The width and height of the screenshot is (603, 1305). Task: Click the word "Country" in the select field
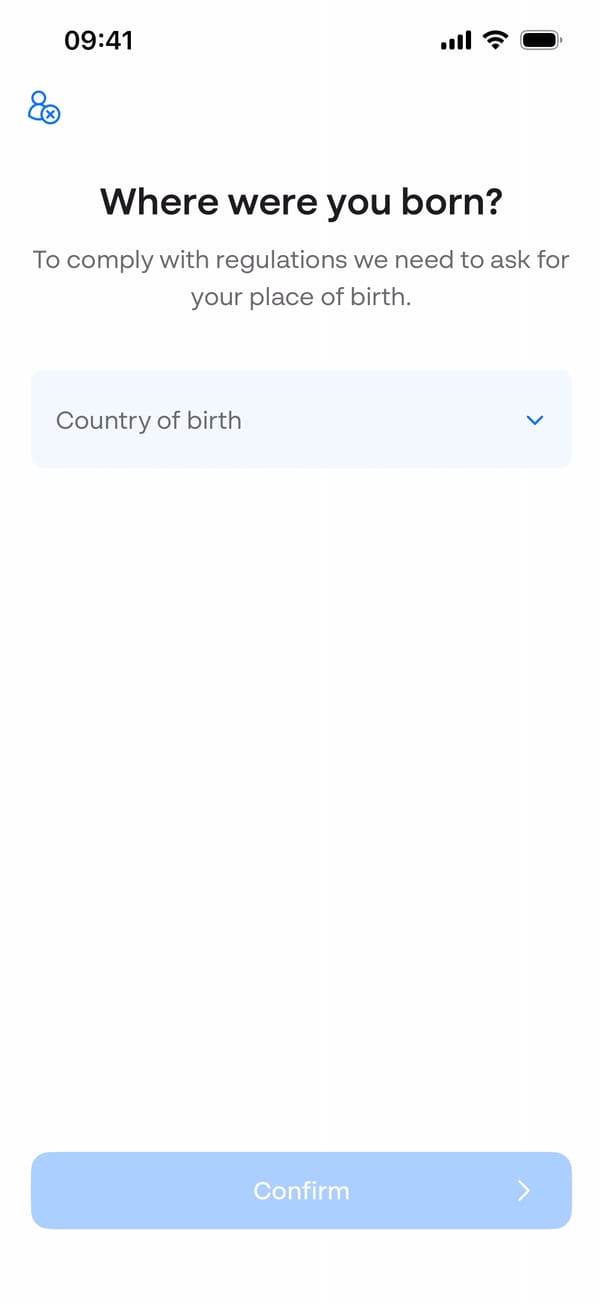coord(103,421)
